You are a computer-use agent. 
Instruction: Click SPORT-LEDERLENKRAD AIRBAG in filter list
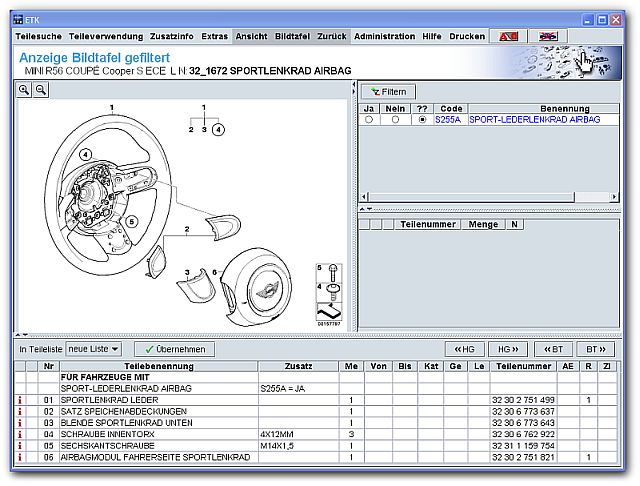535,120
